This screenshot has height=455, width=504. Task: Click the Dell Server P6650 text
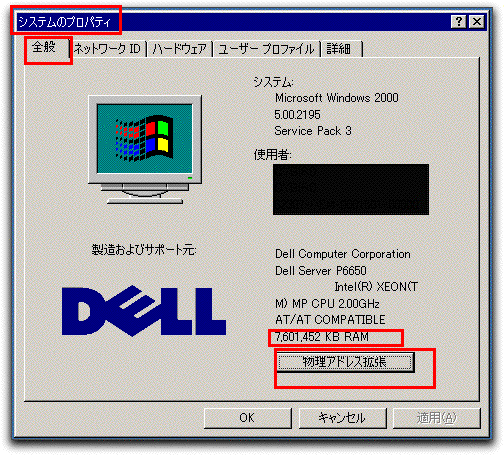point(321,271)
